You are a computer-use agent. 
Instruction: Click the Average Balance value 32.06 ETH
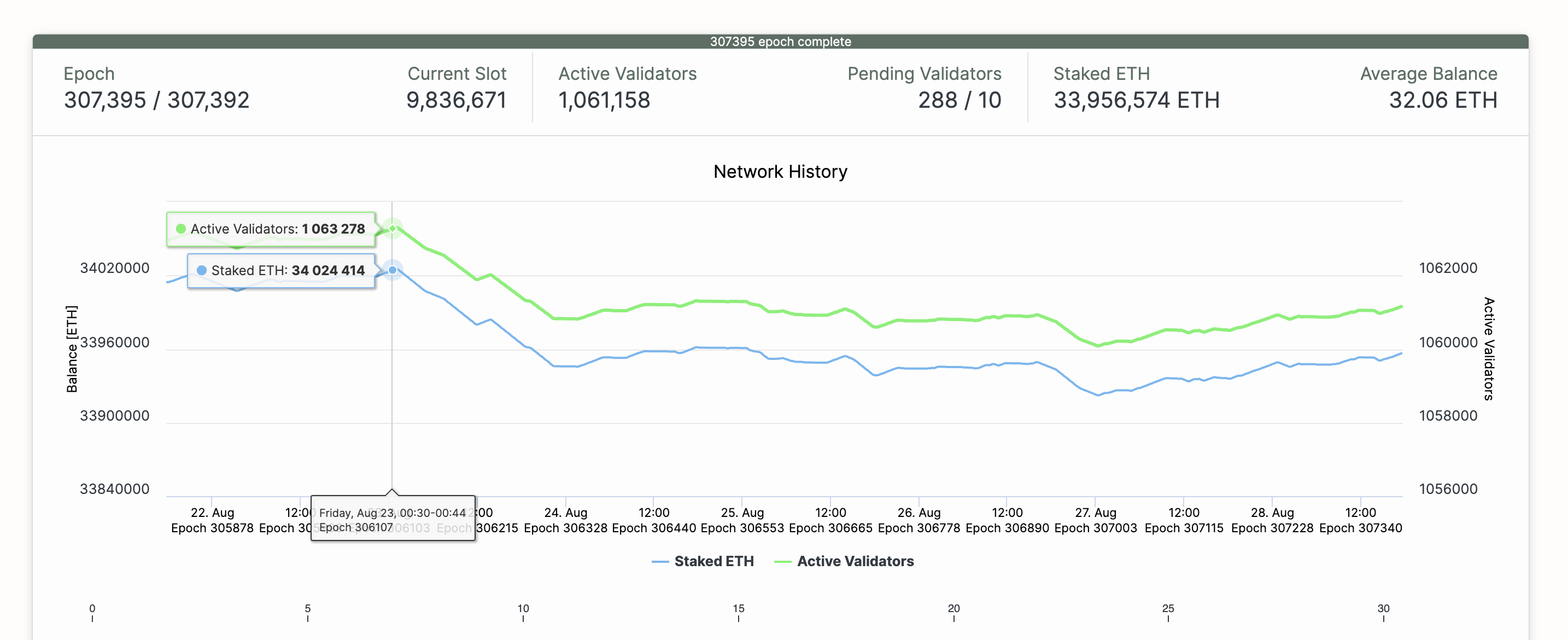point(1443,101)
